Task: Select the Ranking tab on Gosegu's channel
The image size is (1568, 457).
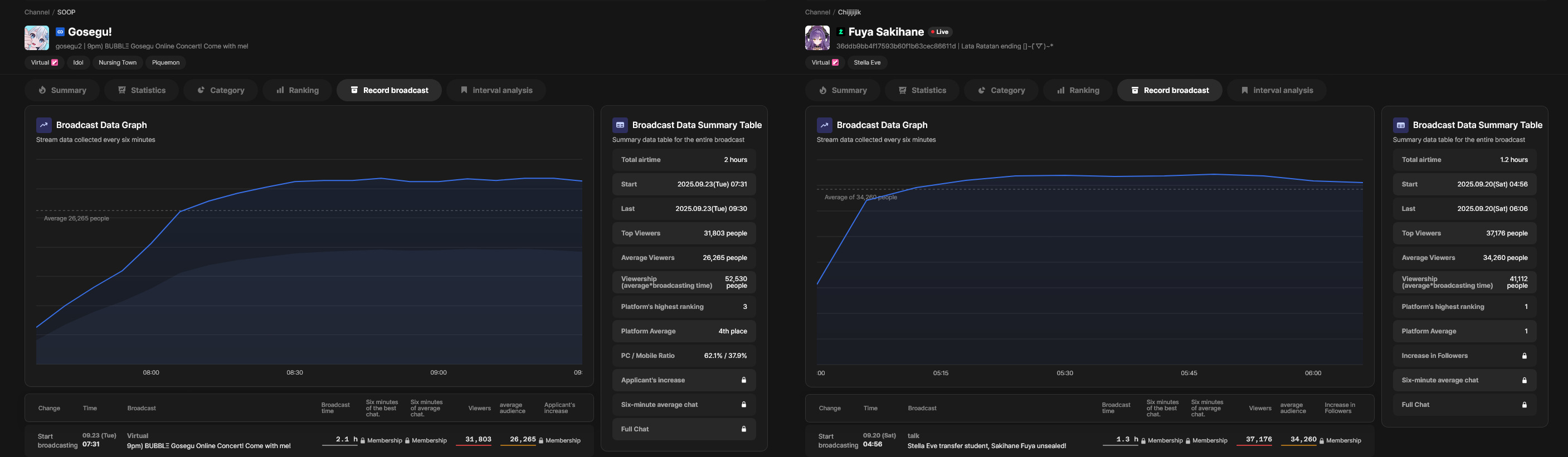Action: pyautogui.click(x=297, y=90)
